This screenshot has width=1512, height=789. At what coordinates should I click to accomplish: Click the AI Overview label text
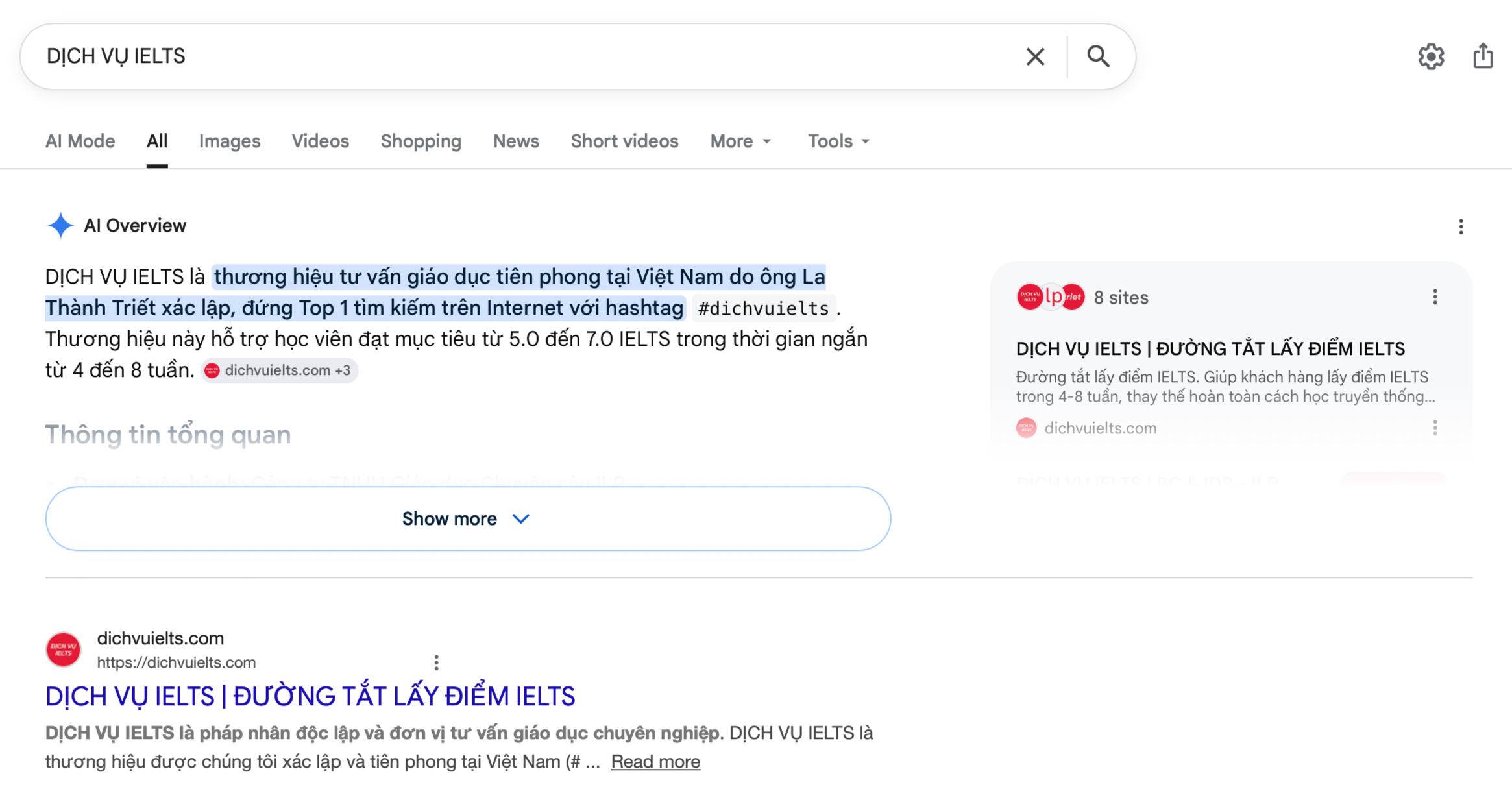(x=135, y=226)
